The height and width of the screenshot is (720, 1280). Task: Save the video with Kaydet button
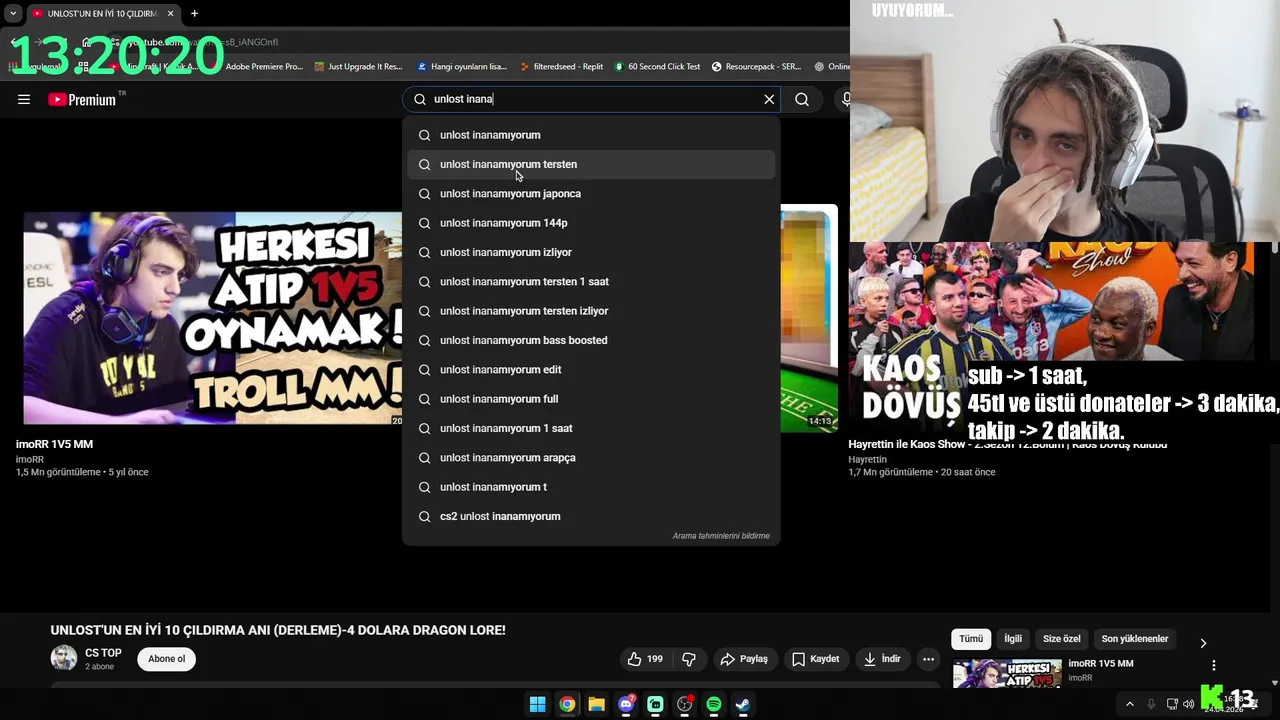816,659
